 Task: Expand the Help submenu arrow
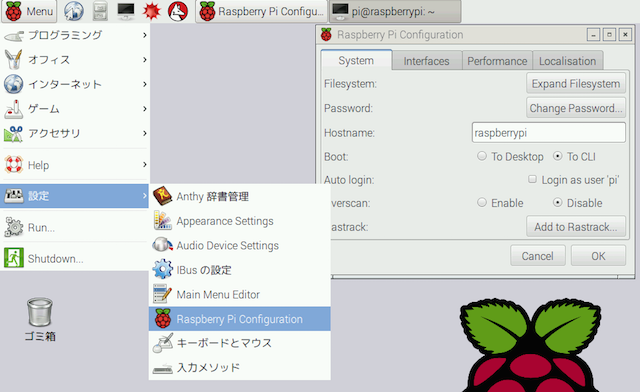(144, 165)
